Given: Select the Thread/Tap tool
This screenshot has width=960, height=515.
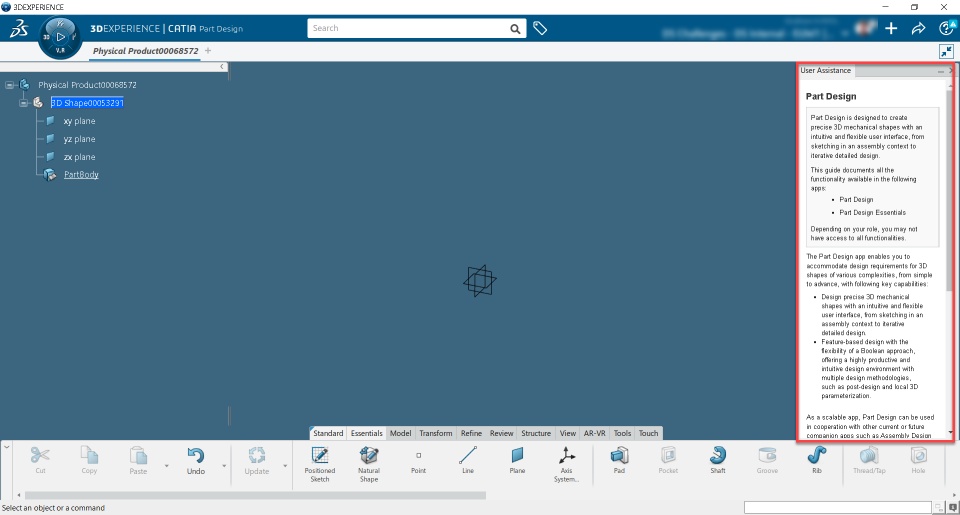Looking at the screenshot, I should tap(869, 455).
